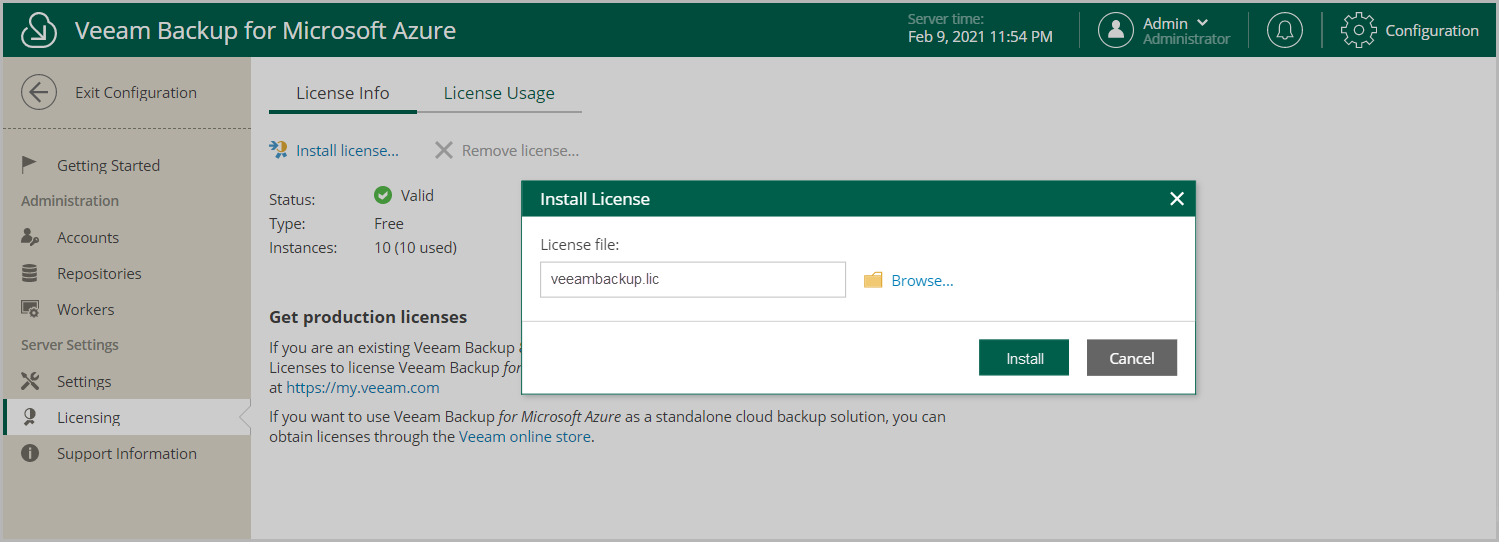Image resolution: width=1499 pixels, height=542 pixels.
Task: Click the Configuration label in header
Action: coord(1432,31)
